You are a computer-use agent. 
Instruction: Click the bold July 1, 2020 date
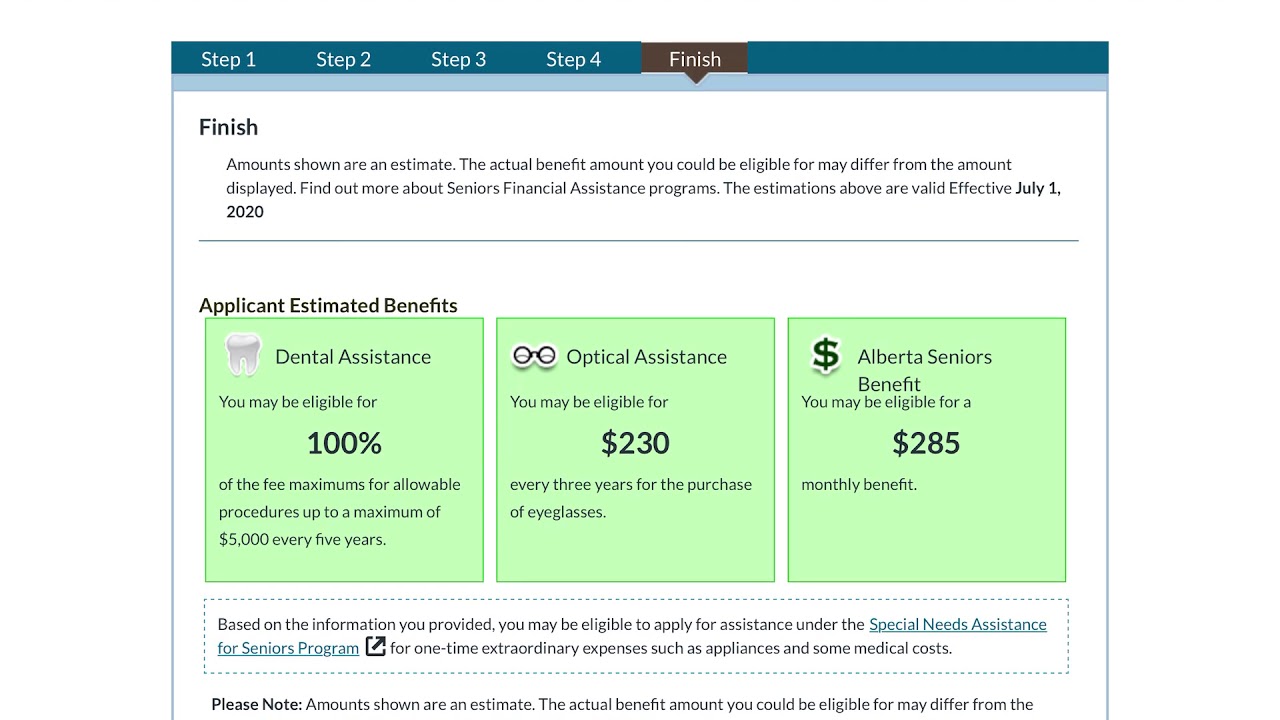pyautogui.click(x=1037, y=188)
